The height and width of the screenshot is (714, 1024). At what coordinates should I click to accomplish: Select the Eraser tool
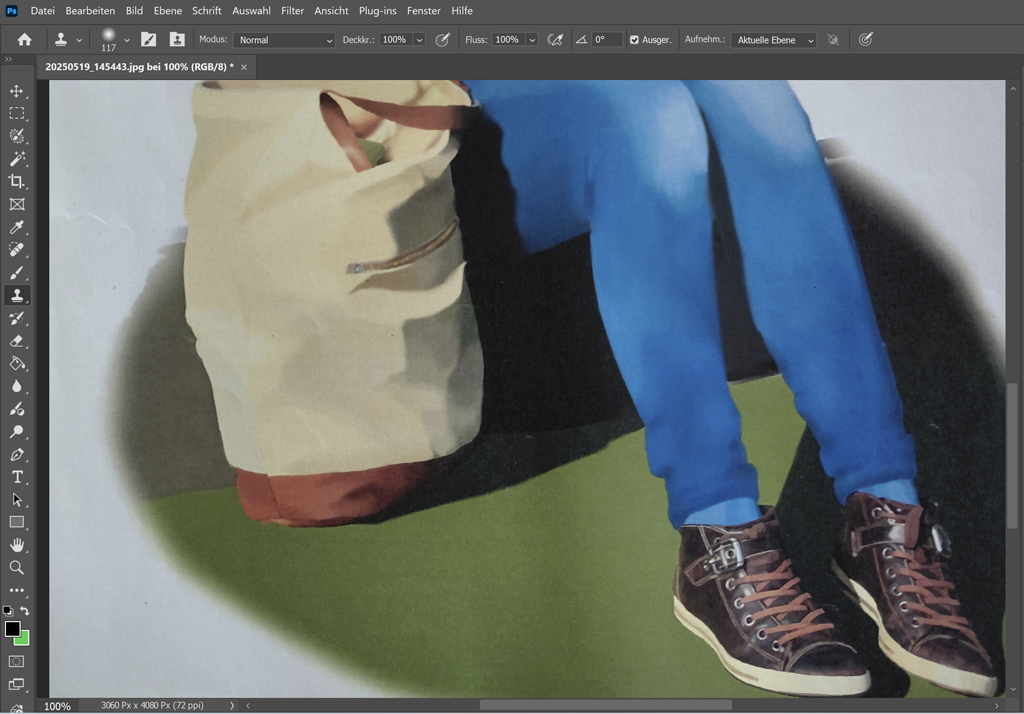(x=17, y=341)
